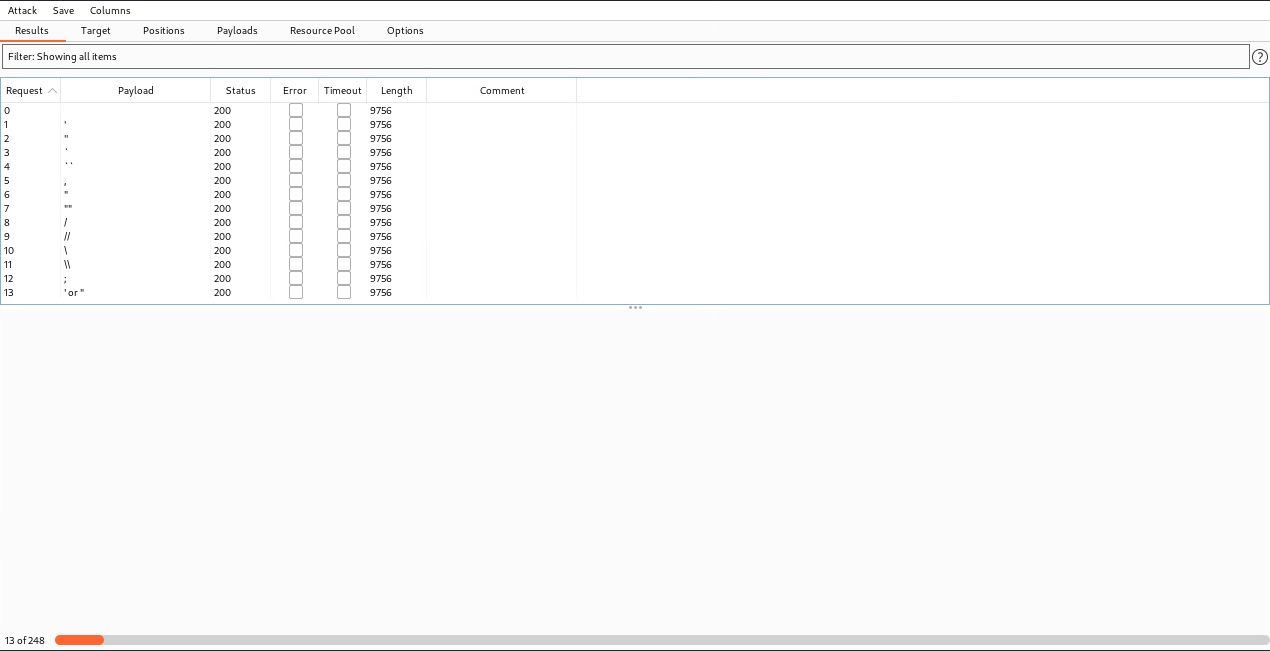Go to the Options tab

[x=405, y=31]
